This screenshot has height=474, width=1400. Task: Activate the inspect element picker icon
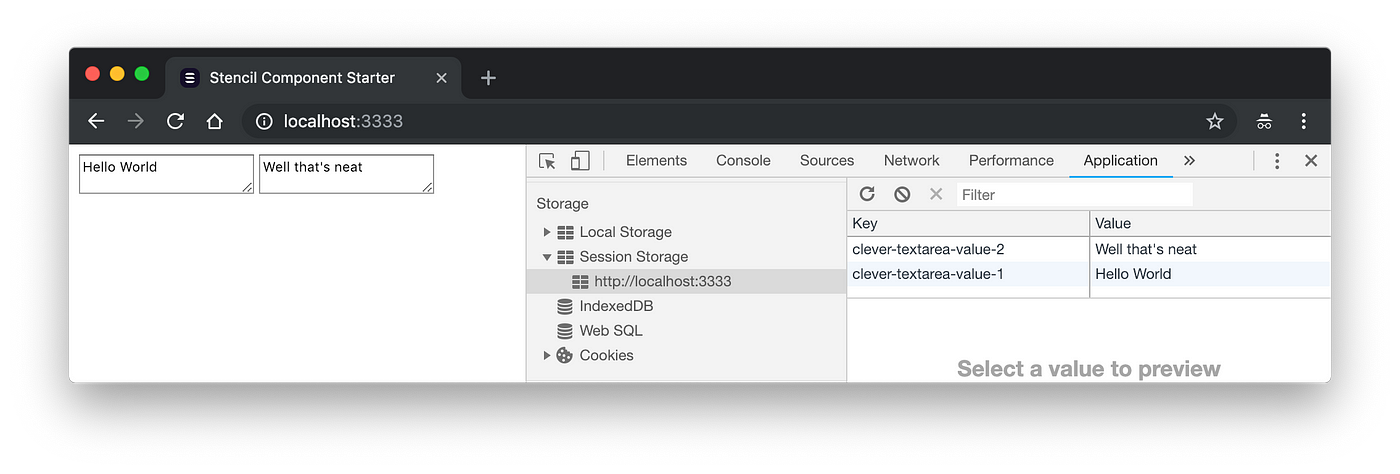547,161
